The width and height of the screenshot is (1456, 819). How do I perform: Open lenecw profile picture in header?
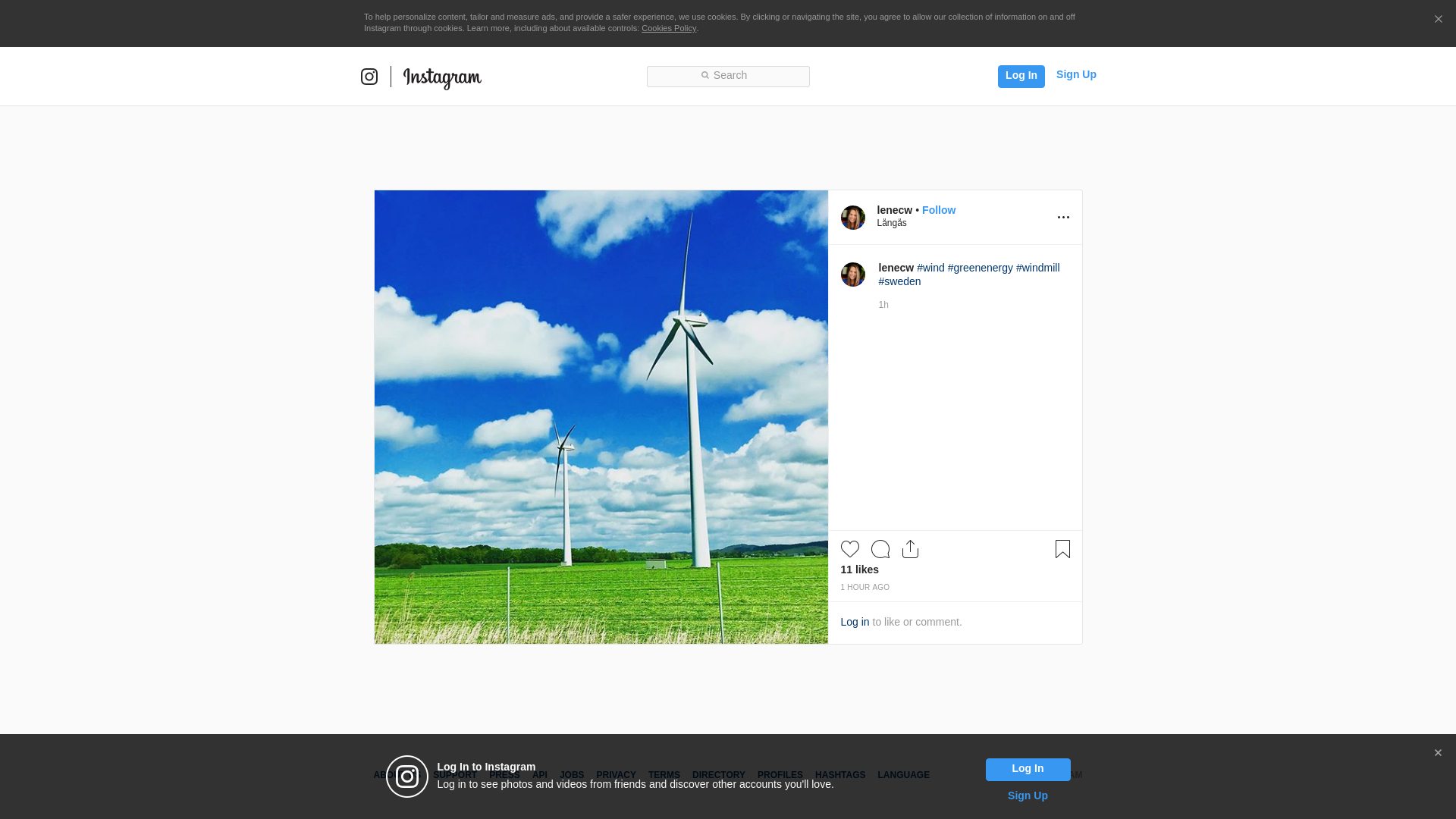click(x=852, y=218)
